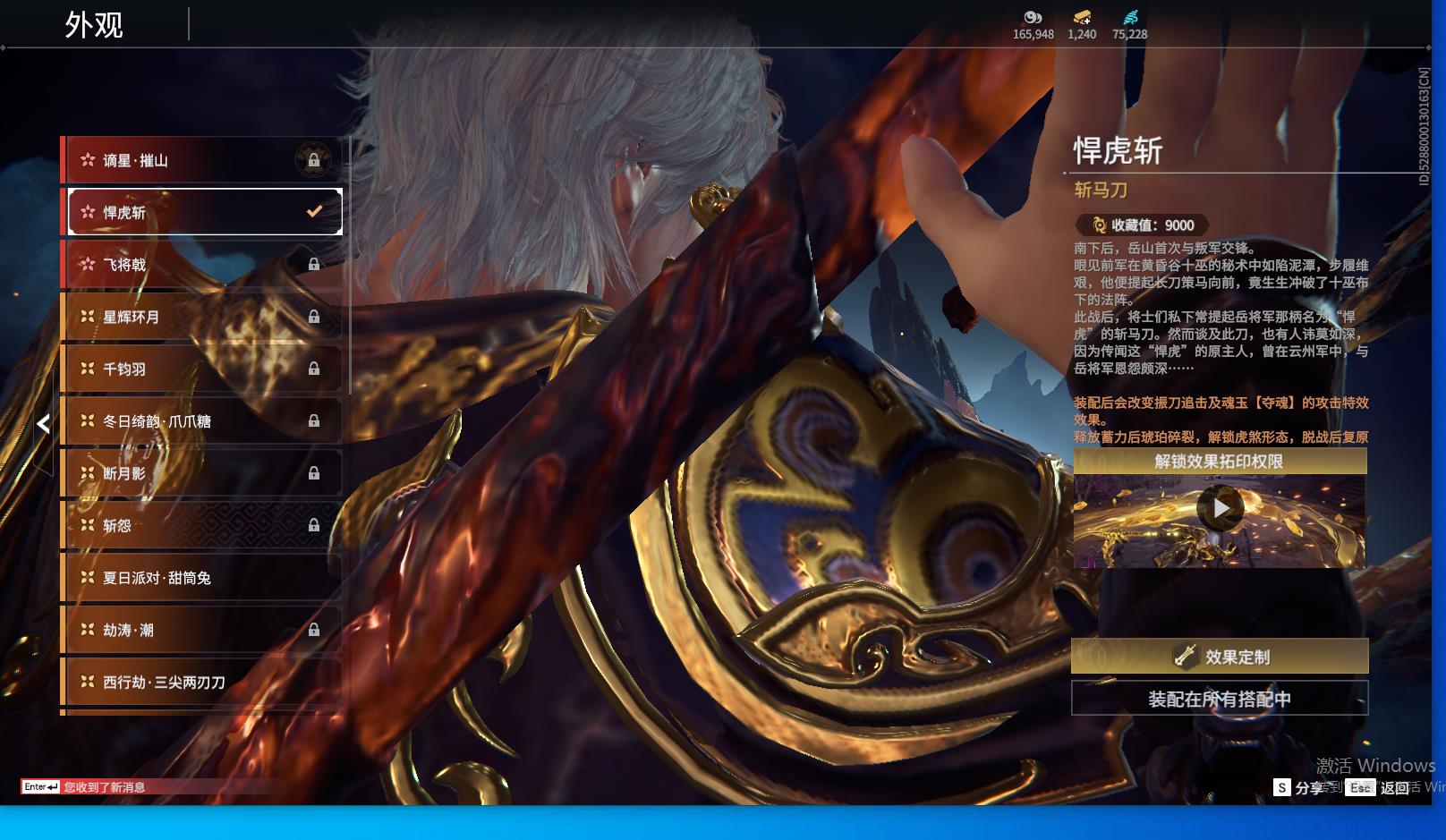Open 效果定制 effect customization

(x=1220, y=657)
